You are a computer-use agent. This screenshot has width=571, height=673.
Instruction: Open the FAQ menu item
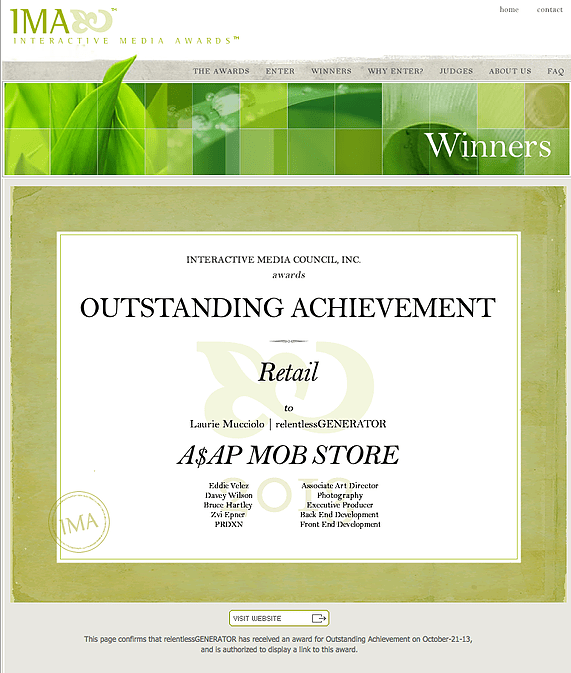[556, 71]
